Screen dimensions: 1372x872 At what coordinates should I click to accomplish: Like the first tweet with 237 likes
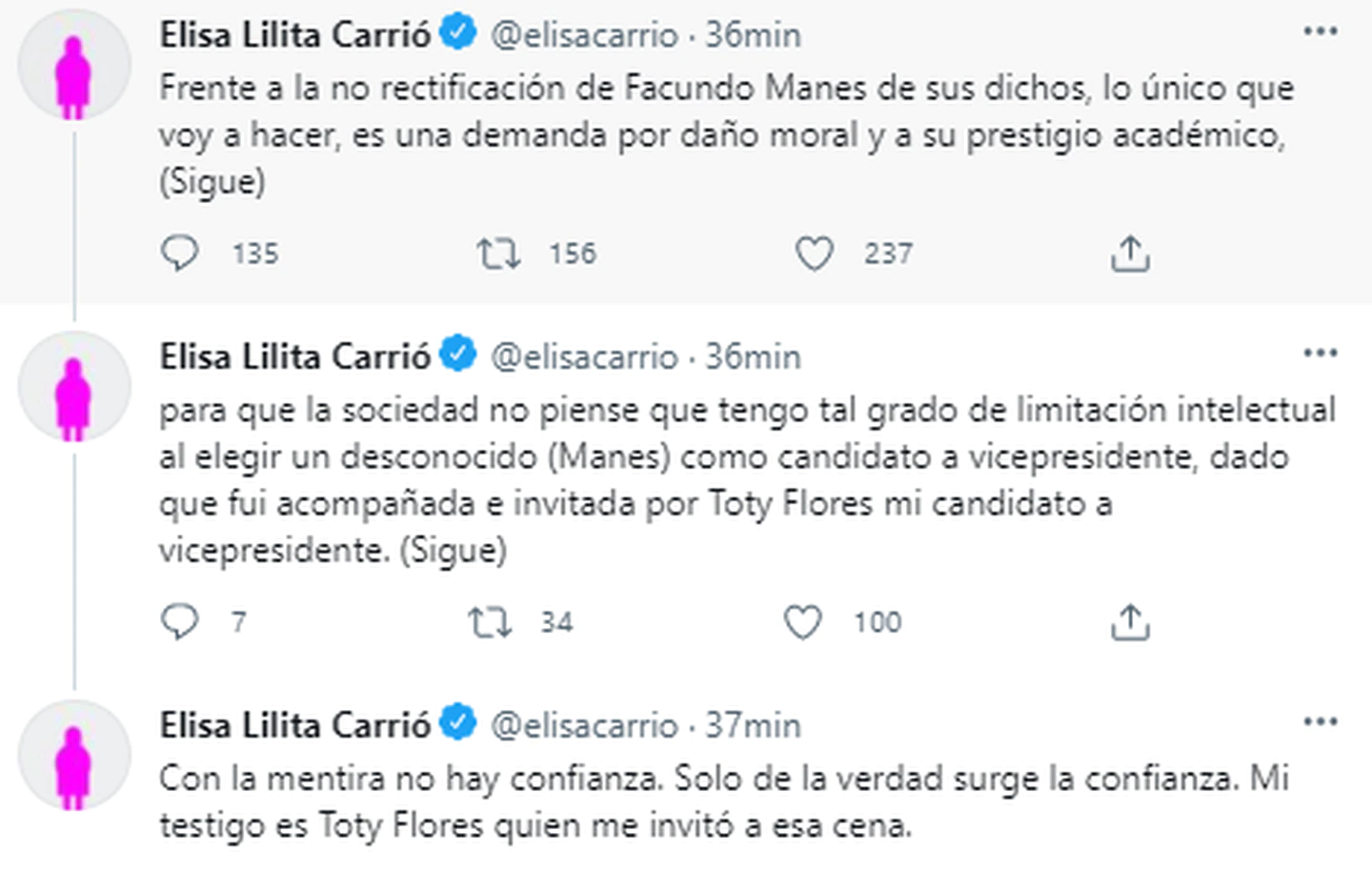[x=814, y=253]
